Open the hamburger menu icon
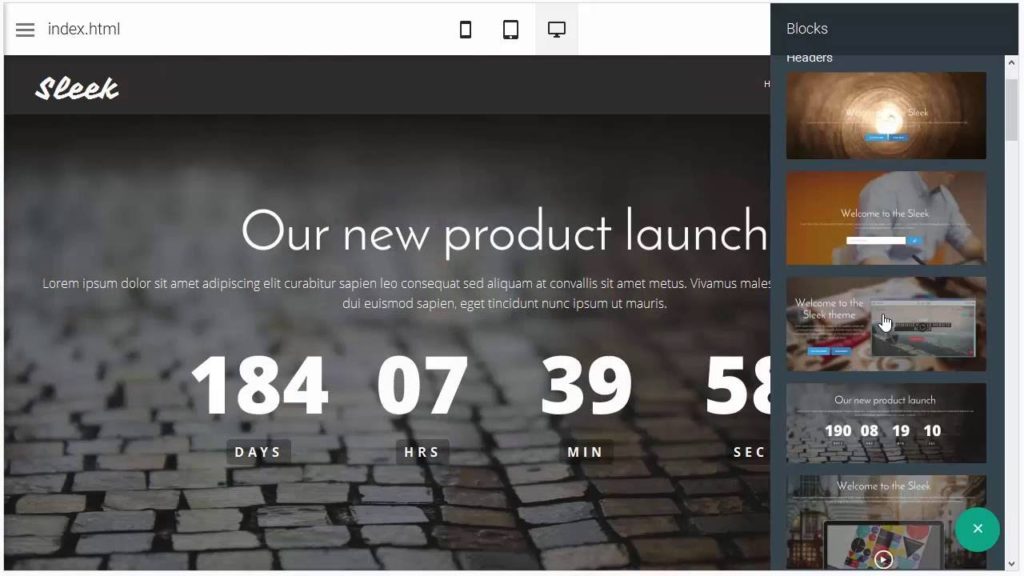 [25, 29]
